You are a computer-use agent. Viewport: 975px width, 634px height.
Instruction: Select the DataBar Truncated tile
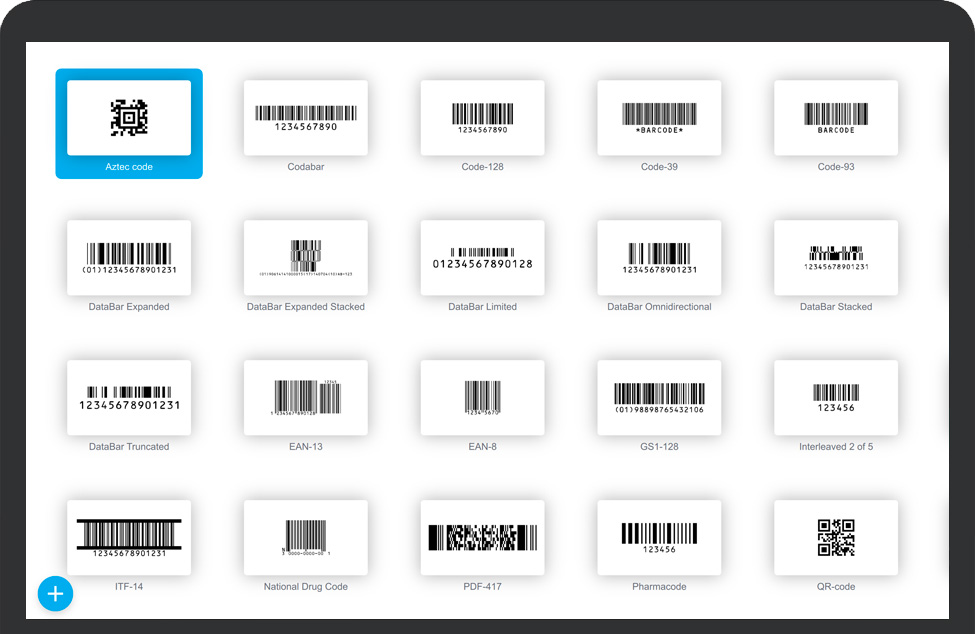(129, 398)
